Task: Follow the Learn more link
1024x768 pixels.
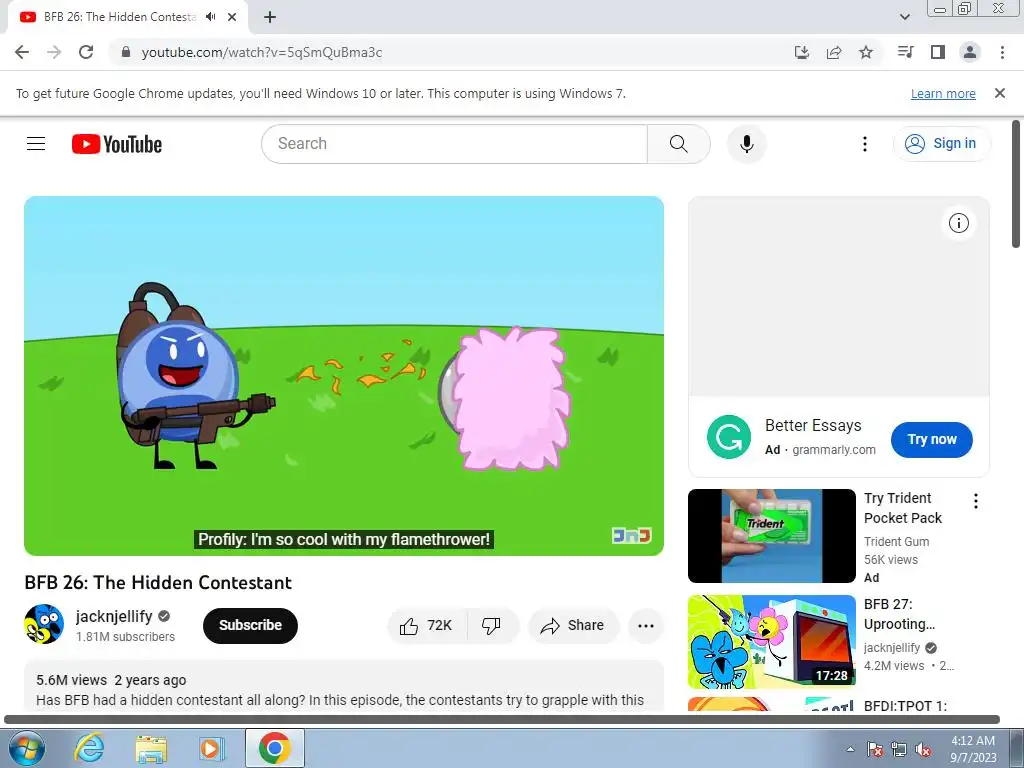Action: pos(943,93)
